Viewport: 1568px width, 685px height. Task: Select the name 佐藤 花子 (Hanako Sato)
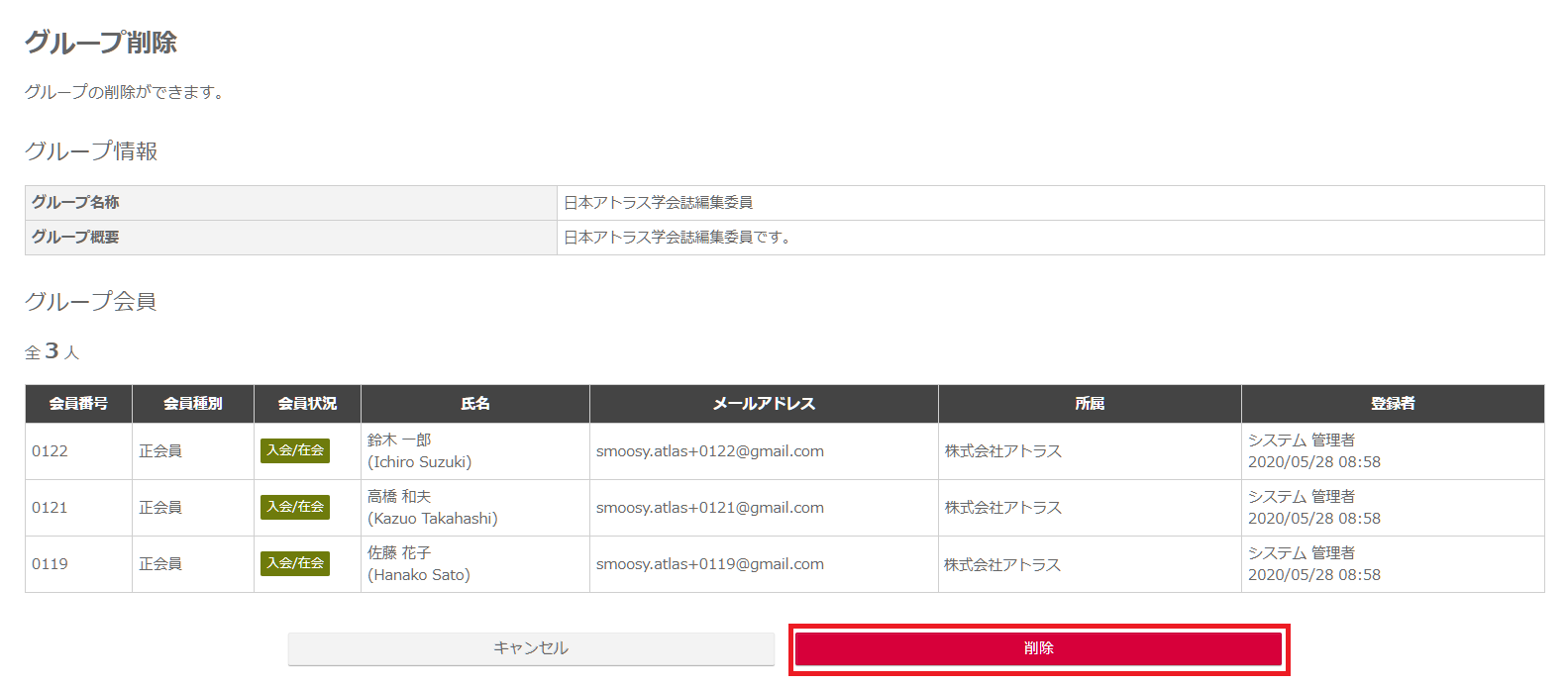click(418, 564)
